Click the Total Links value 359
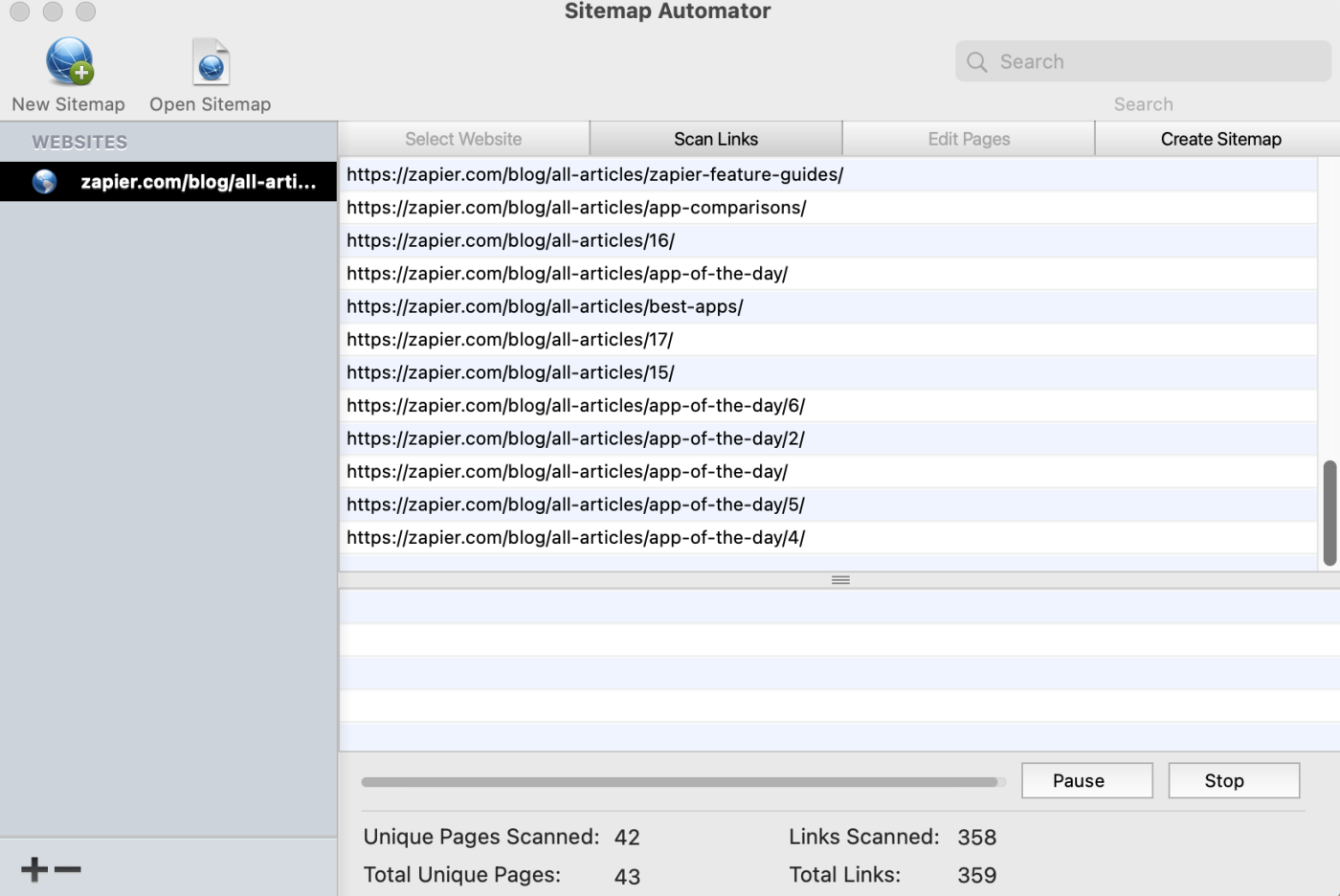The width and height of the screenshot is (1340, 896). (977, 875)
